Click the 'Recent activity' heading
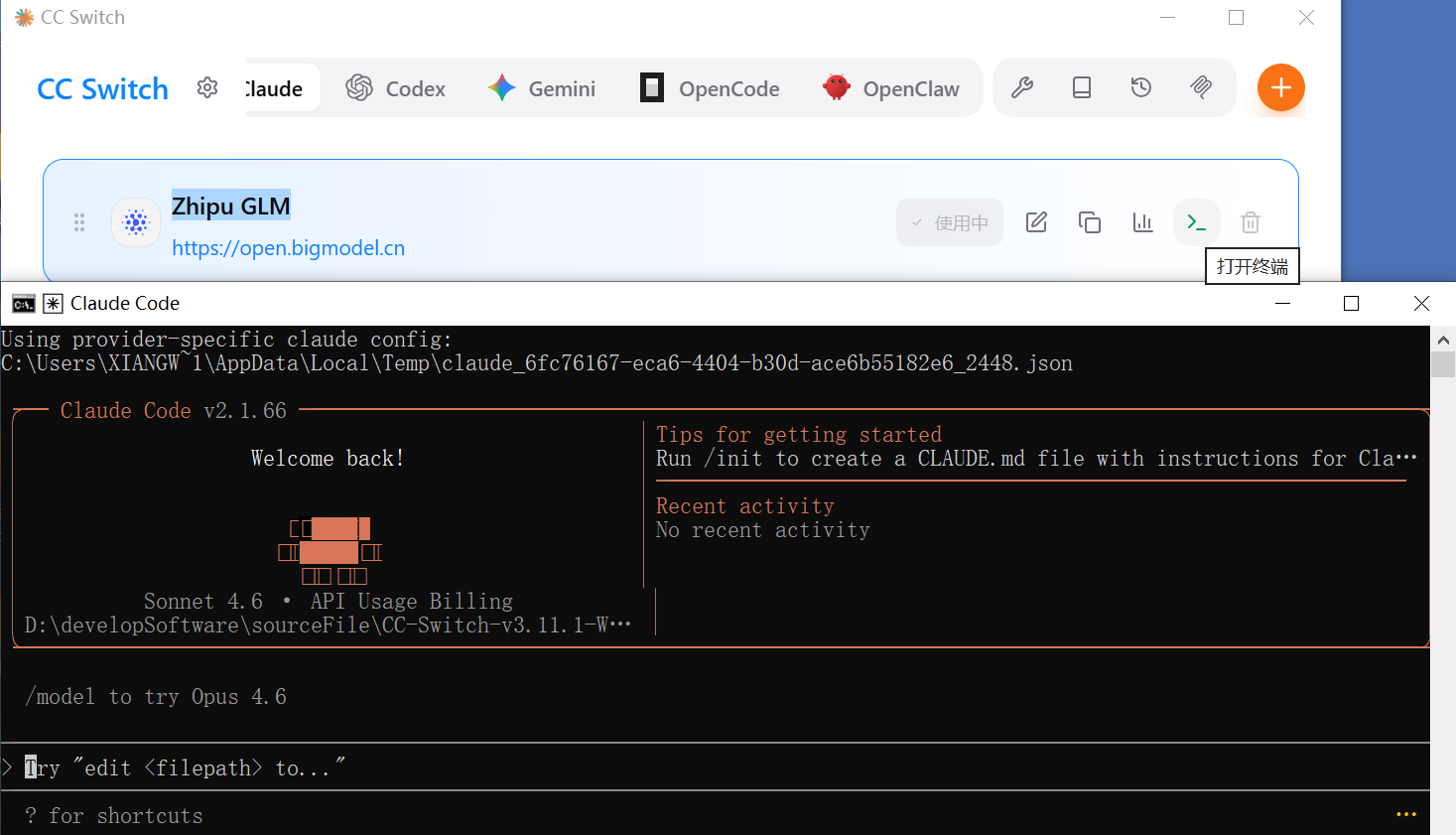Screen dimensions: 1456x835 point(745,506)
